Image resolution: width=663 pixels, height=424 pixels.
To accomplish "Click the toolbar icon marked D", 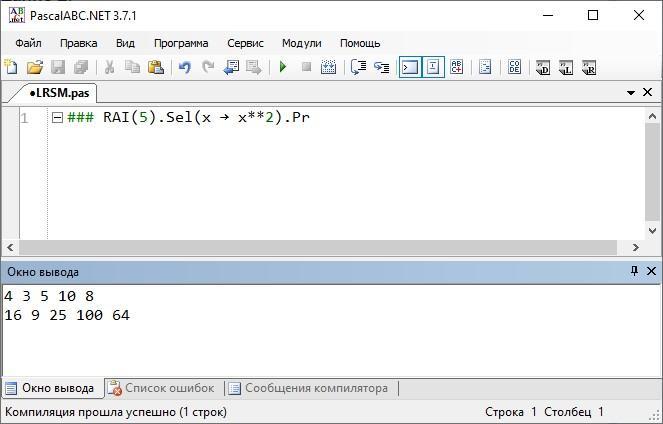I will coord(543,68).
